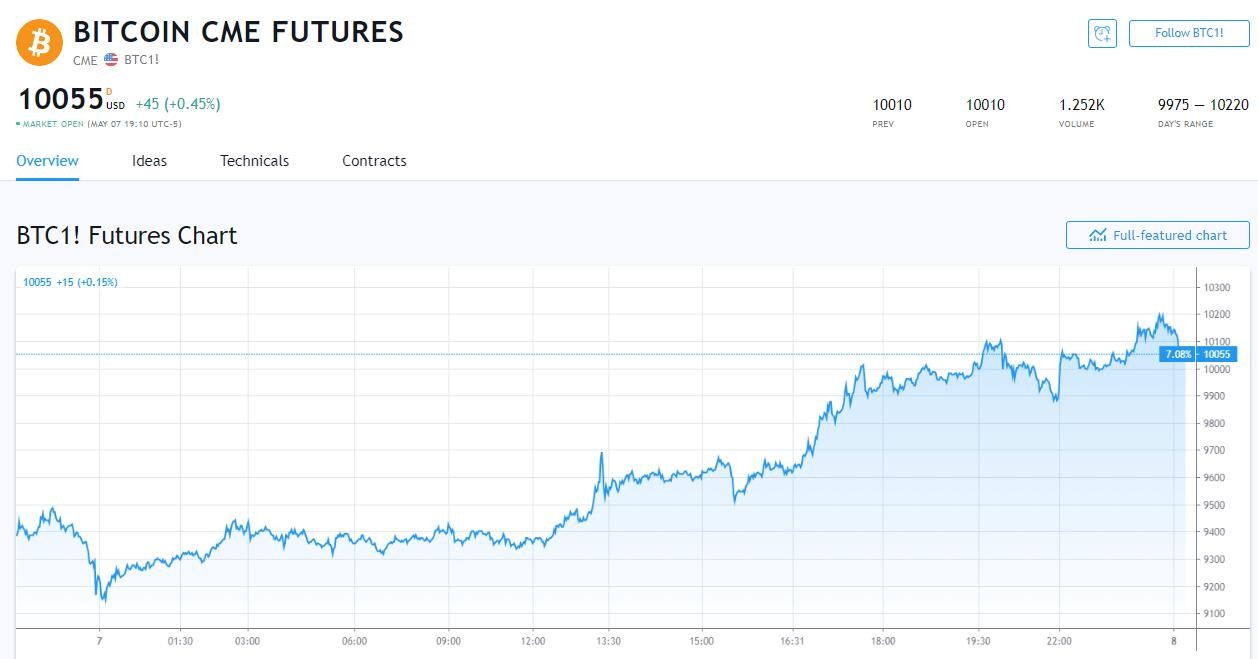The width and height of the screenshot is (1258, 659).
Task: Select the Technicals tab
Action: coord(254,161)
